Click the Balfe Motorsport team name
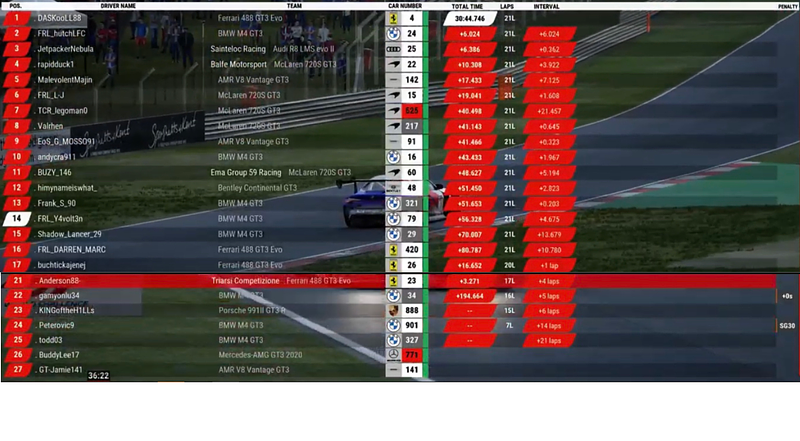The width and height of the screenshot is (800, 441). point(239,64)
